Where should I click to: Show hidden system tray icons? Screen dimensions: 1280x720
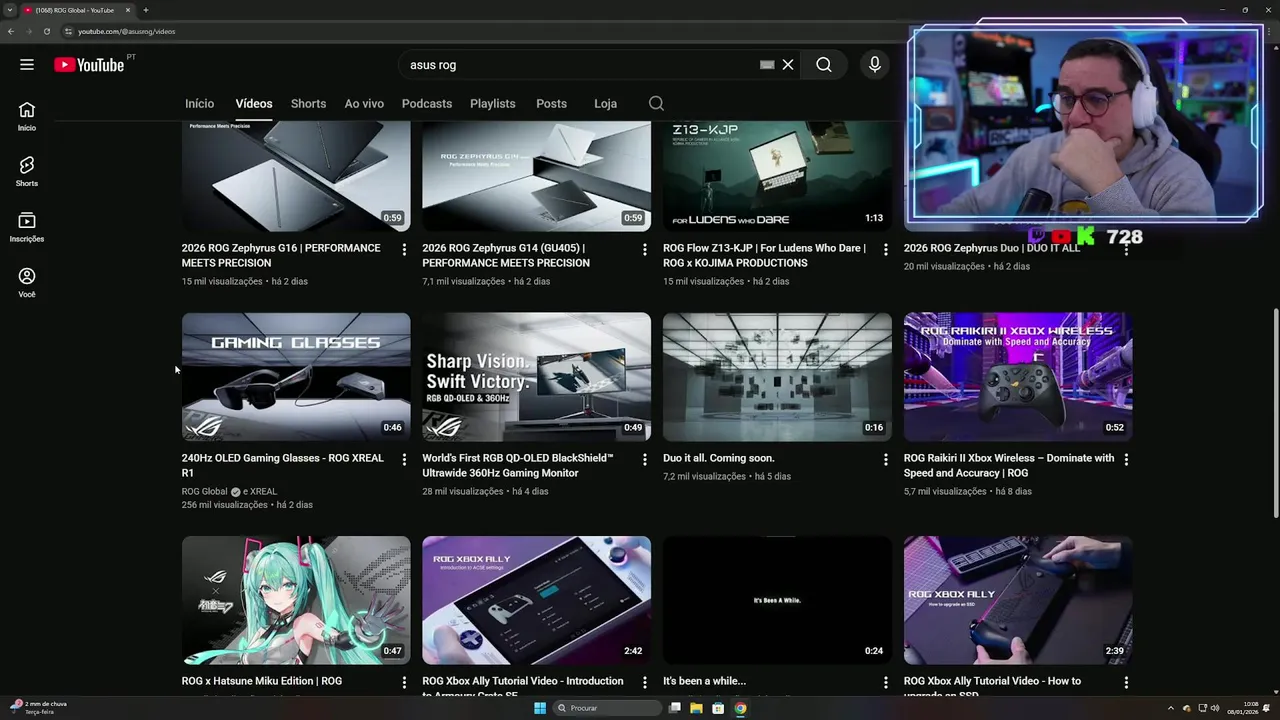point(1171,708)
